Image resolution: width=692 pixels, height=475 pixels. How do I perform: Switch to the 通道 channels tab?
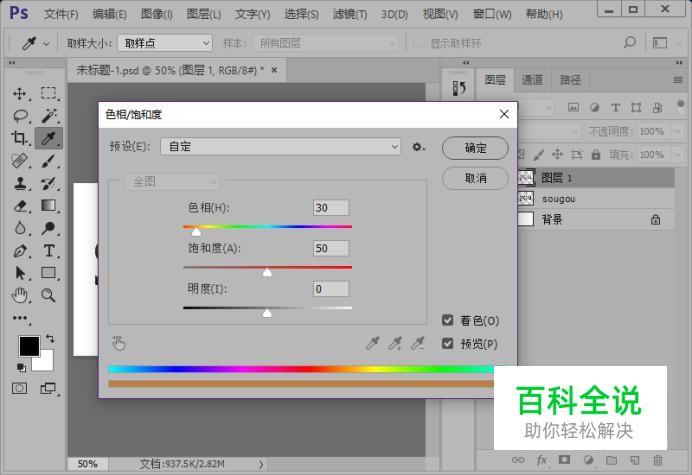pyautogui.click(x=532, y=80)
